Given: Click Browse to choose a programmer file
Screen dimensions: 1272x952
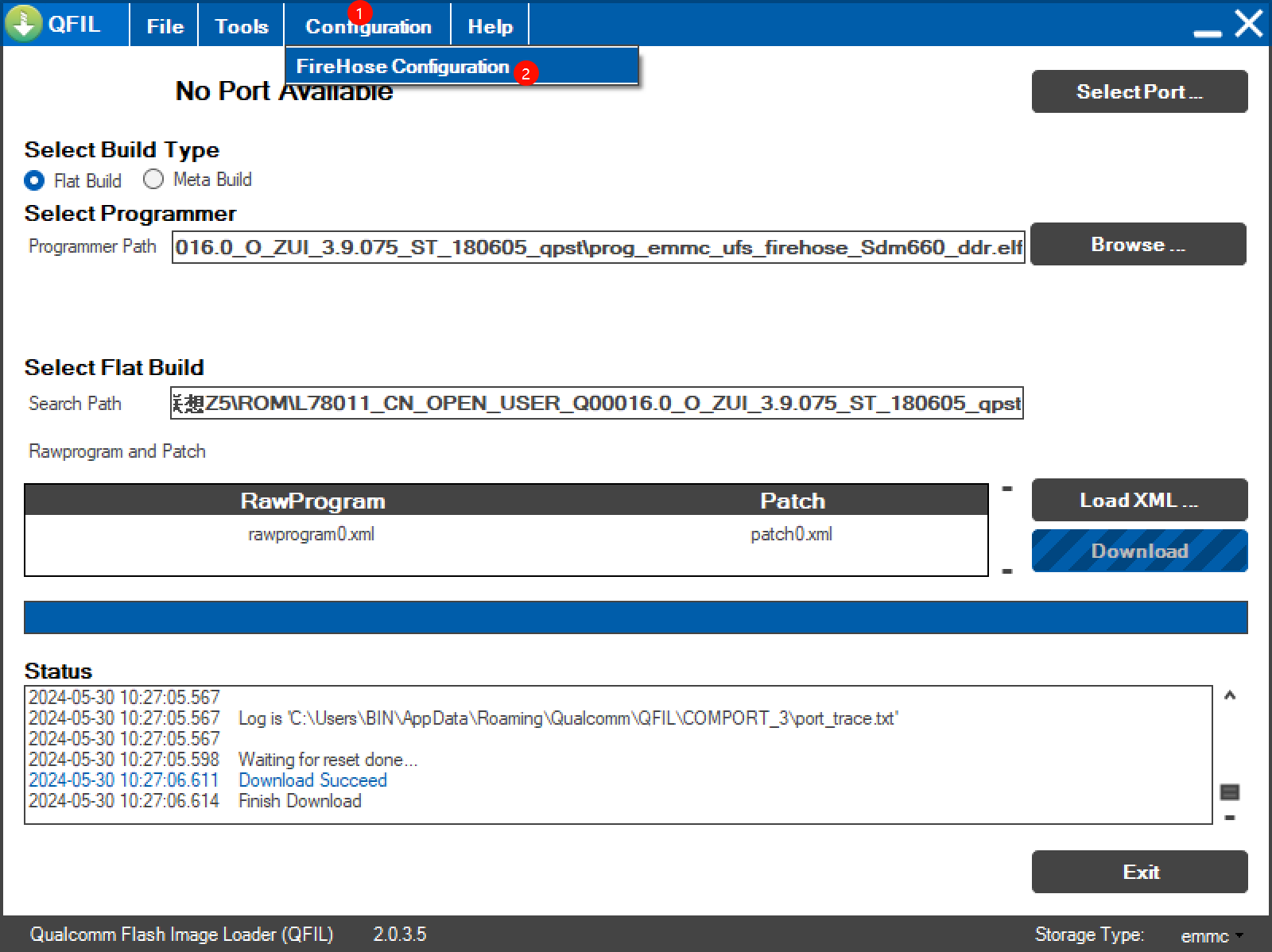Looking at the screenshot, I should pyautogui.click(x=1138, y=244).
